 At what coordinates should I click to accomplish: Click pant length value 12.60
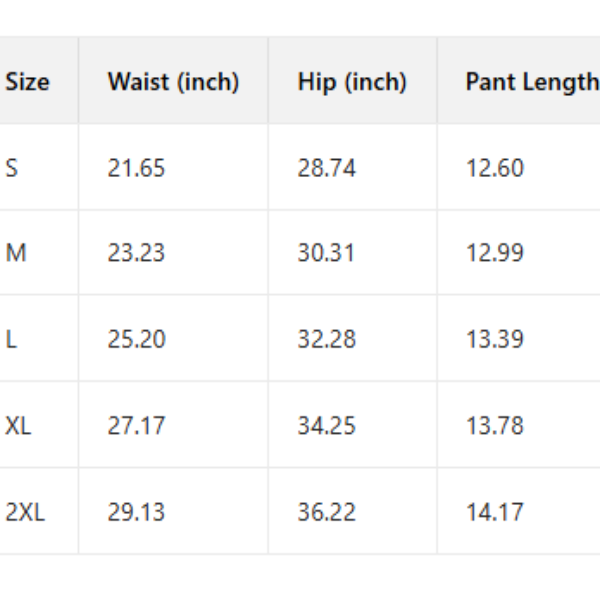tap(494, 168)
